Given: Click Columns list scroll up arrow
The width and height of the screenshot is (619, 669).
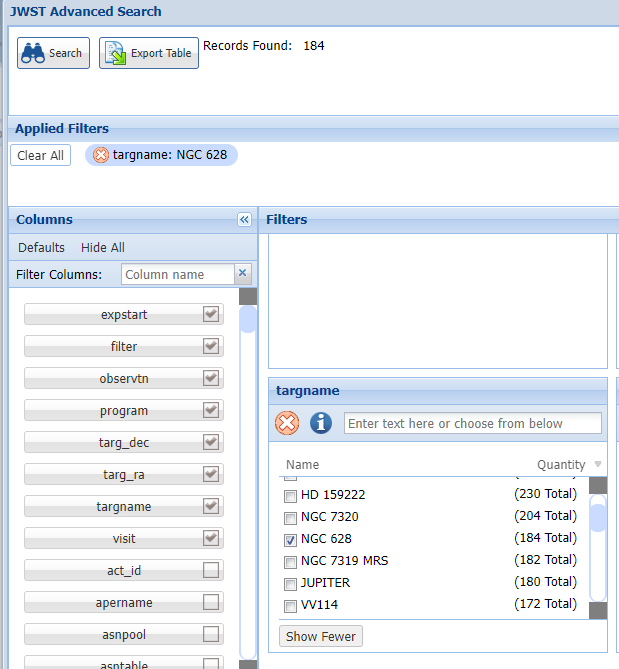Looking at the screenshot, I should (x=248, y=297).
